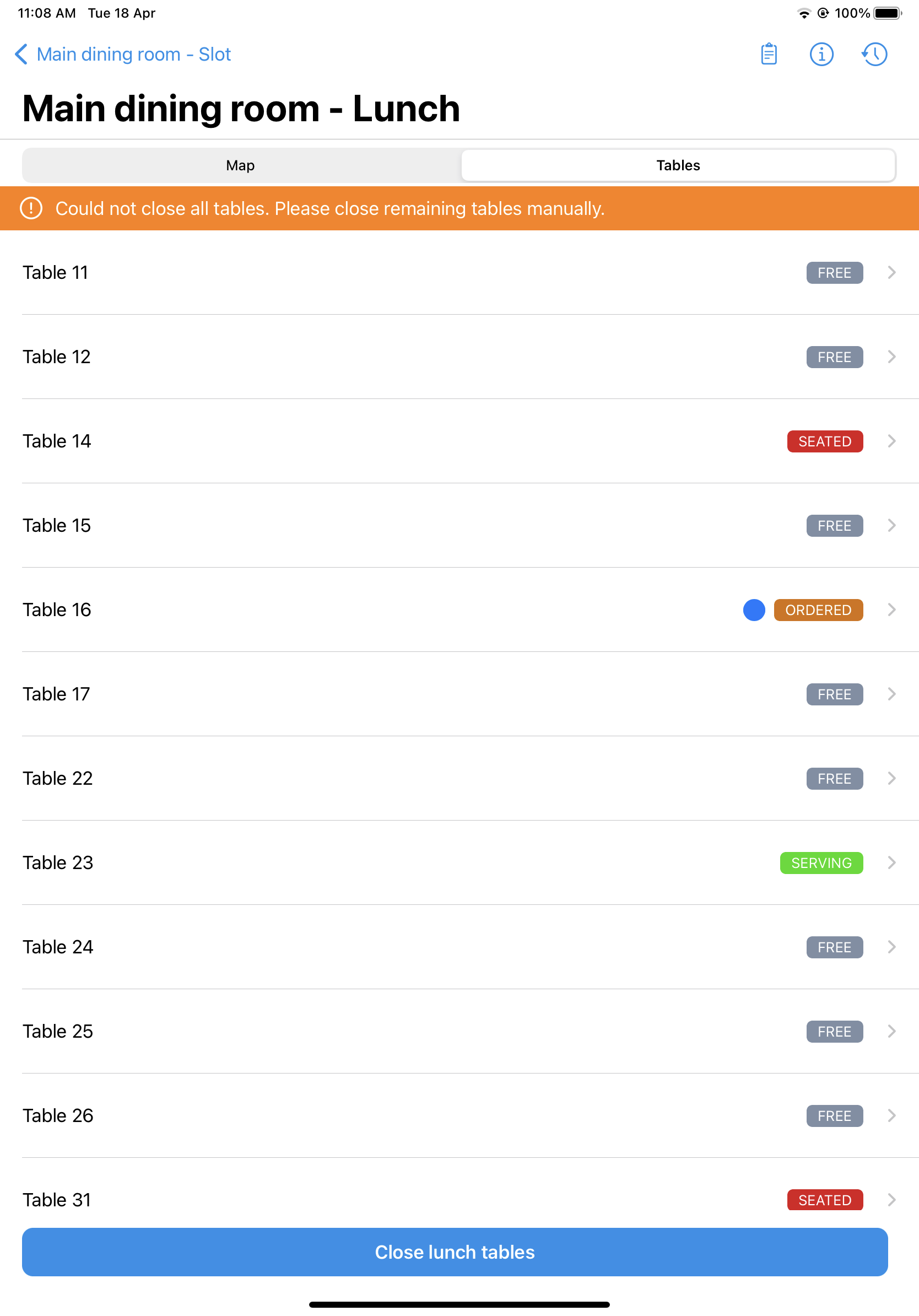Tap the blue dot on Table 16
The image size is (919, 1316).
click(754, 610)
